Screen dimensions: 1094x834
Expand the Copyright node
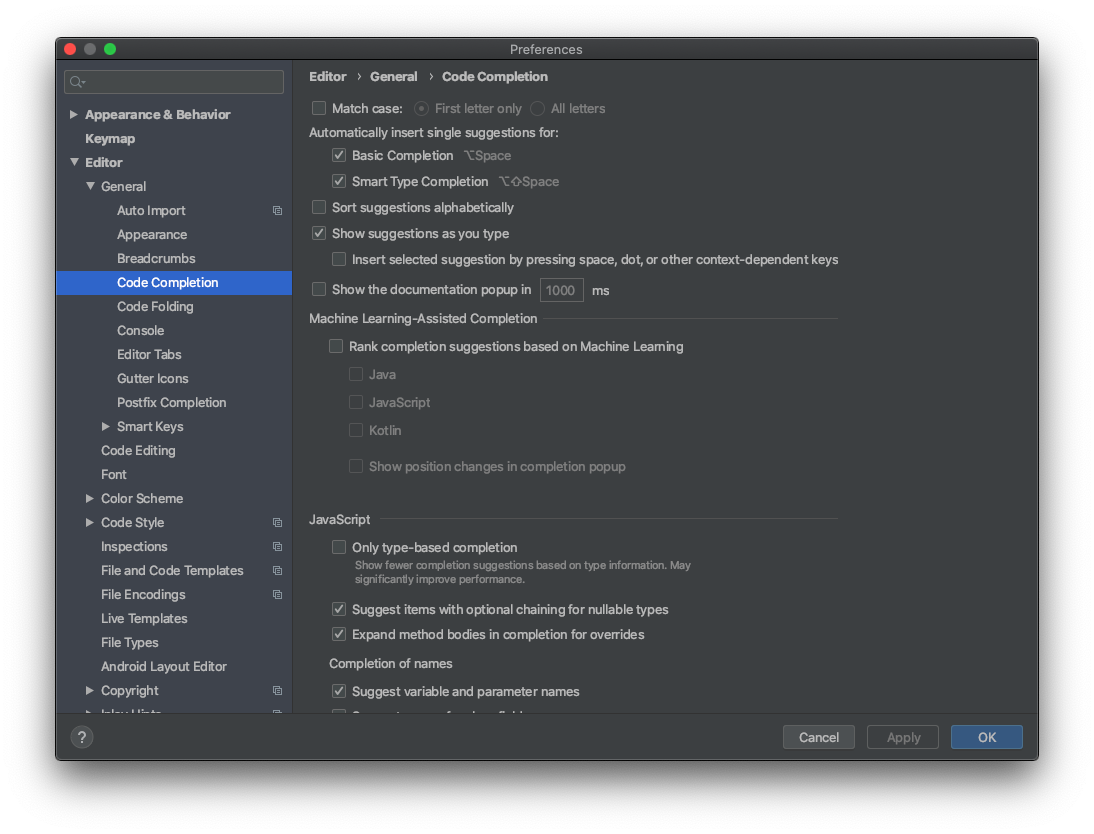[x=90, y=691]
